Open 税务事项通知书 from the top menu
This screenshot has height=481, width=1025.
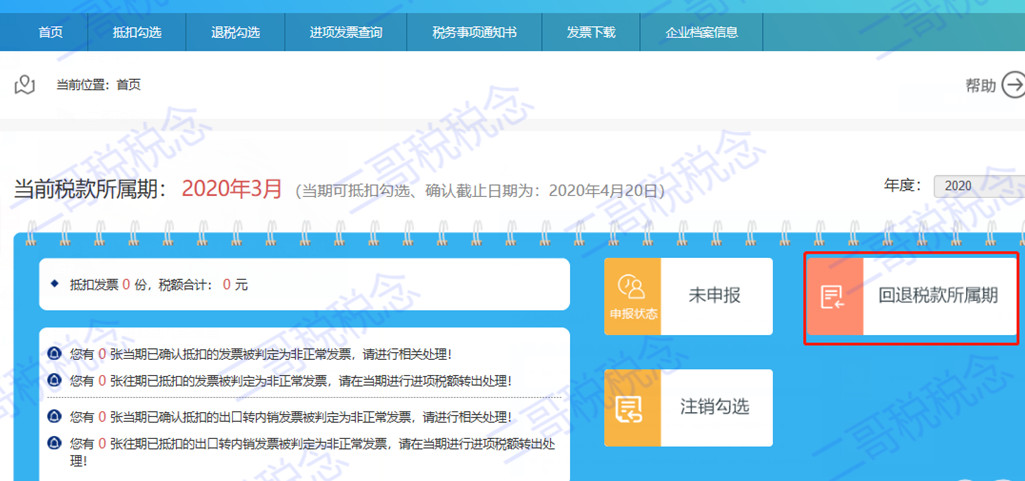(x=474, y=32)
